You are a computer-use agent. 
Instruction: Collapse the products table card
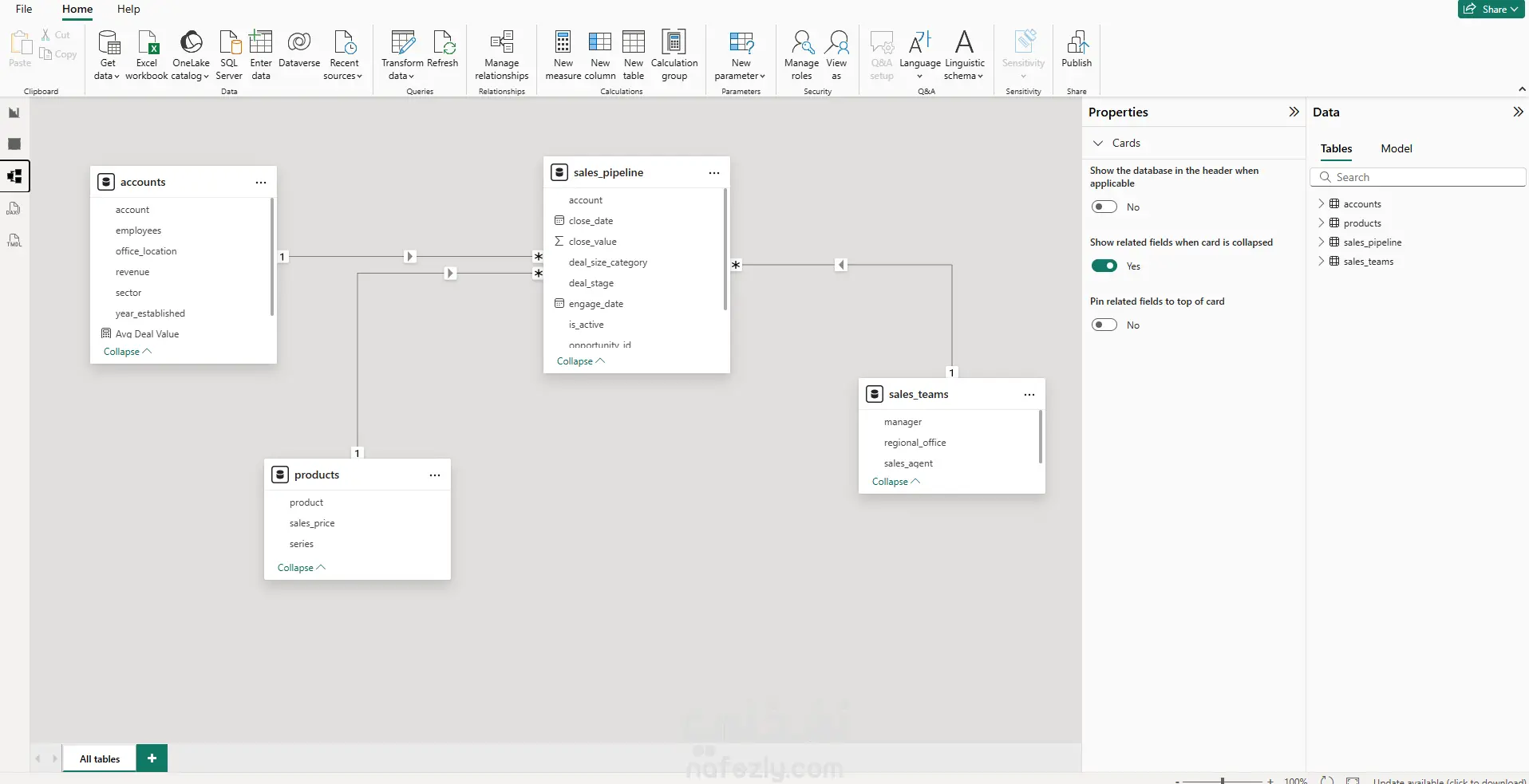click(301, 568)
